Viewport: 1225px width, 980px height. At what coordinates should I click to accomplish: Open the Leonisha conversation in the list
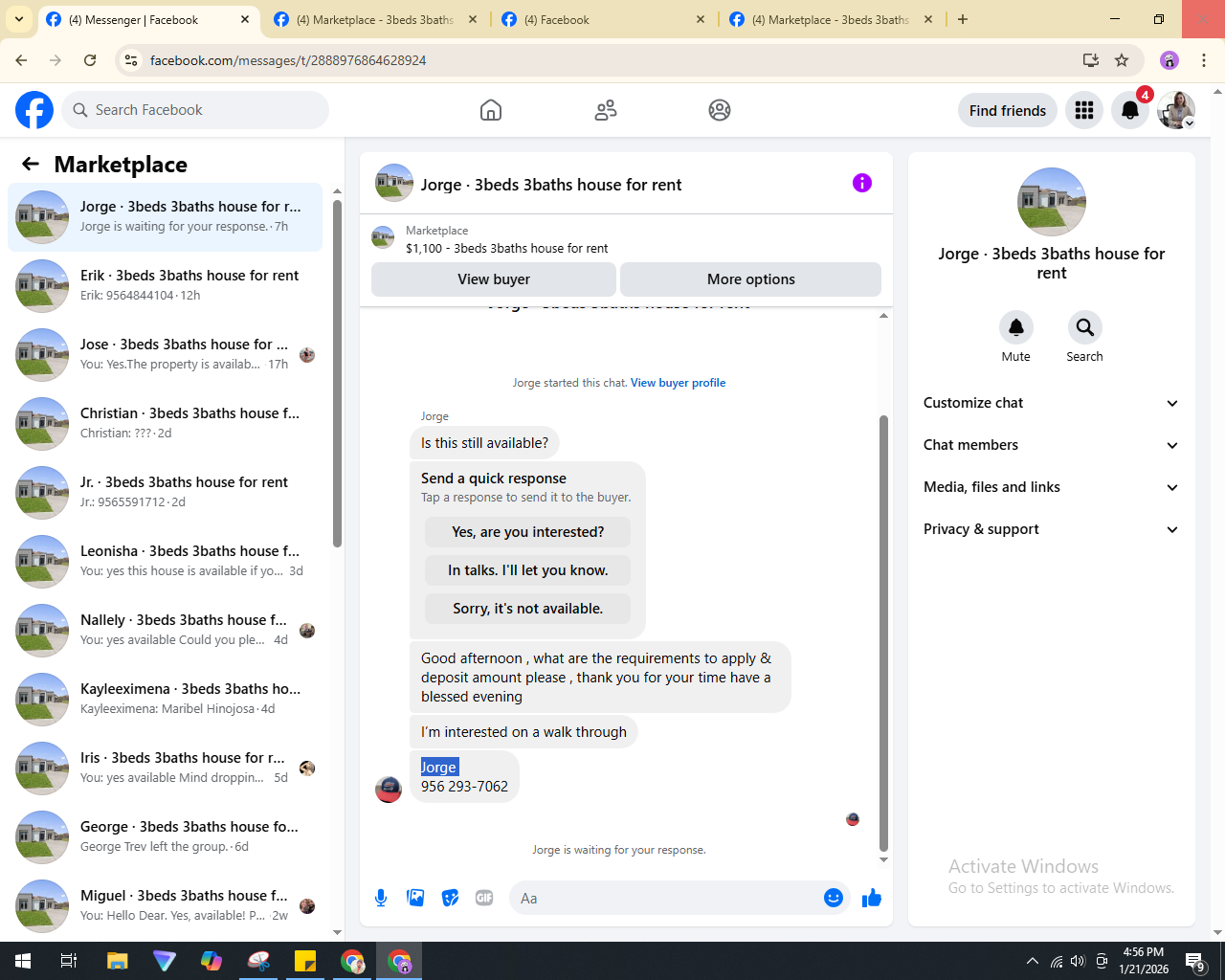pos(165,562)
